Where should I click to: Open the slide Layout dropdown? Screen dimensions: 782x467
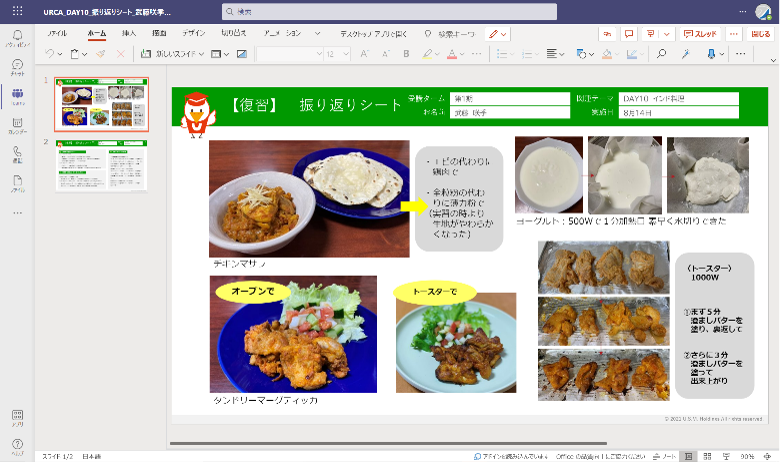(219, 54)
